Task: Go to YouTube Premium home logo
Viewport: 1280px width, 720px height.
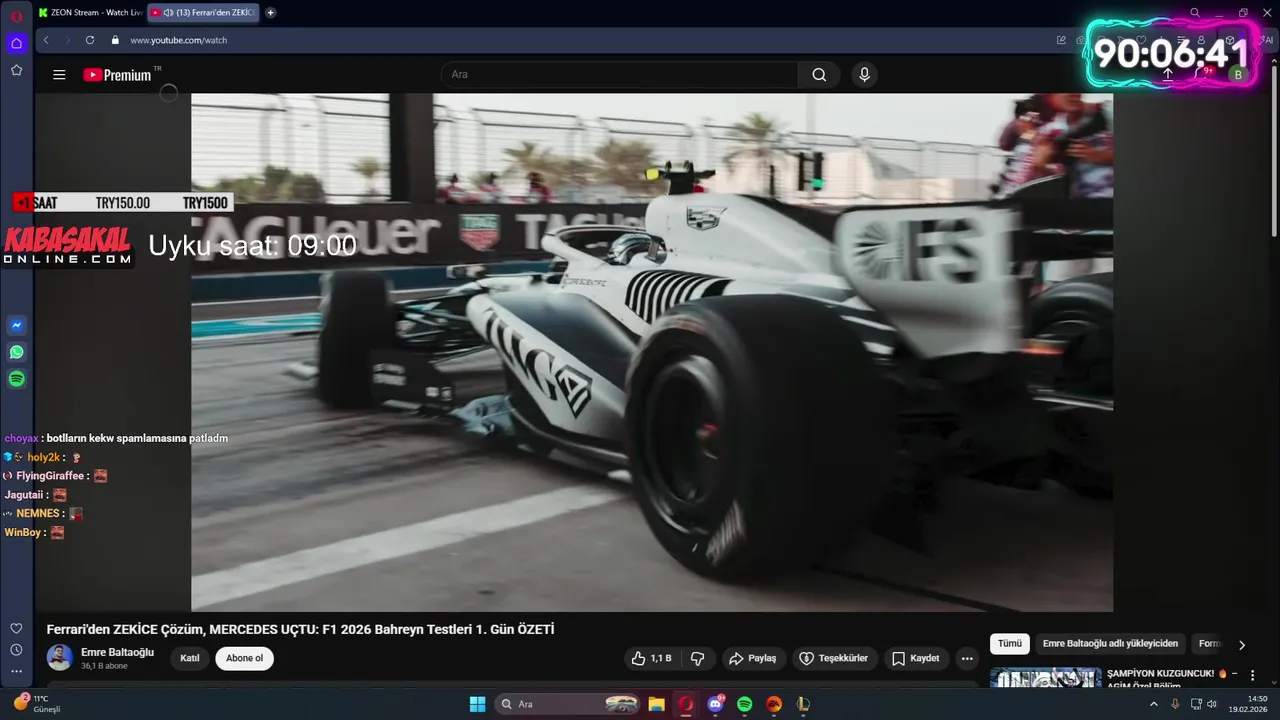Action: click(x=118, y=74)
